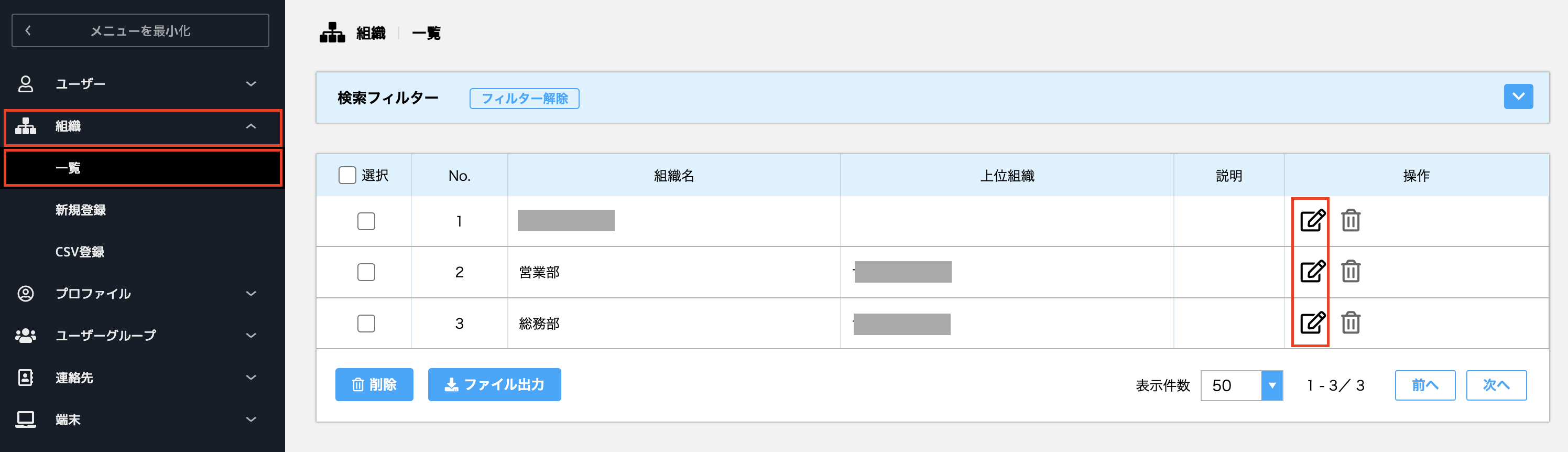Expand the ユーザー menu chevron

251,84
